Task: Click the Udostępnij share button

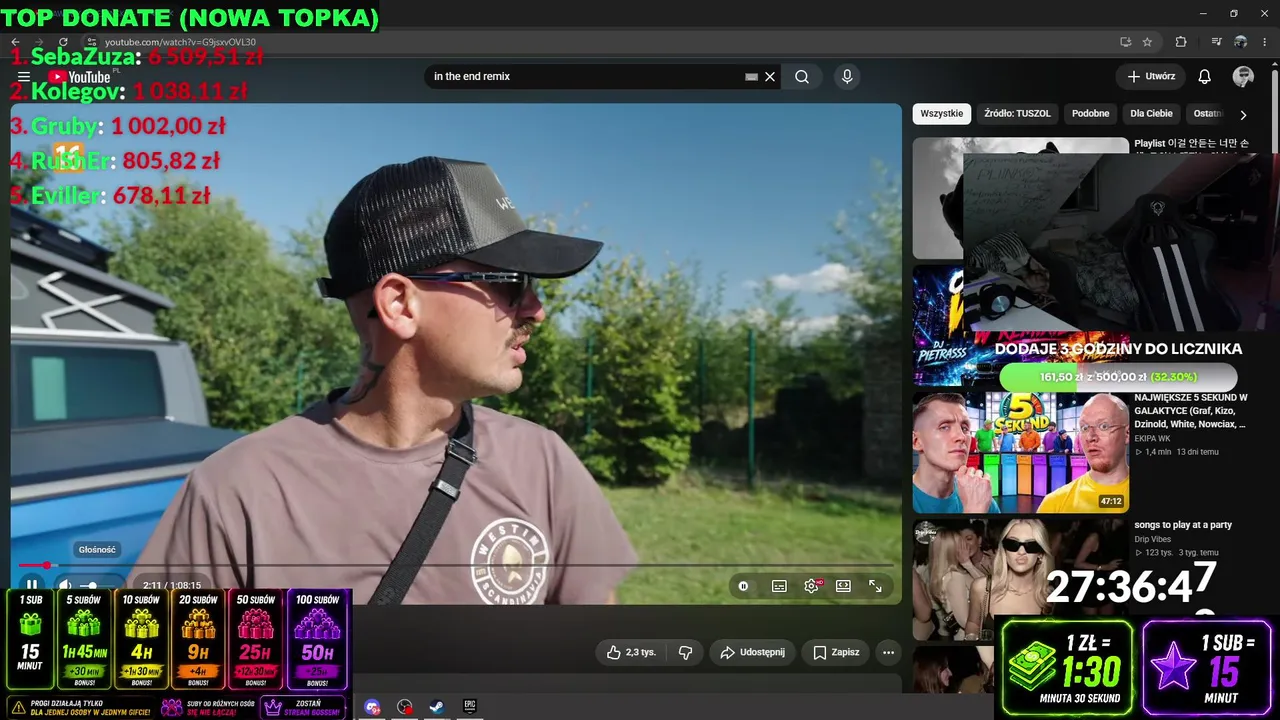Action: [752, 652]
